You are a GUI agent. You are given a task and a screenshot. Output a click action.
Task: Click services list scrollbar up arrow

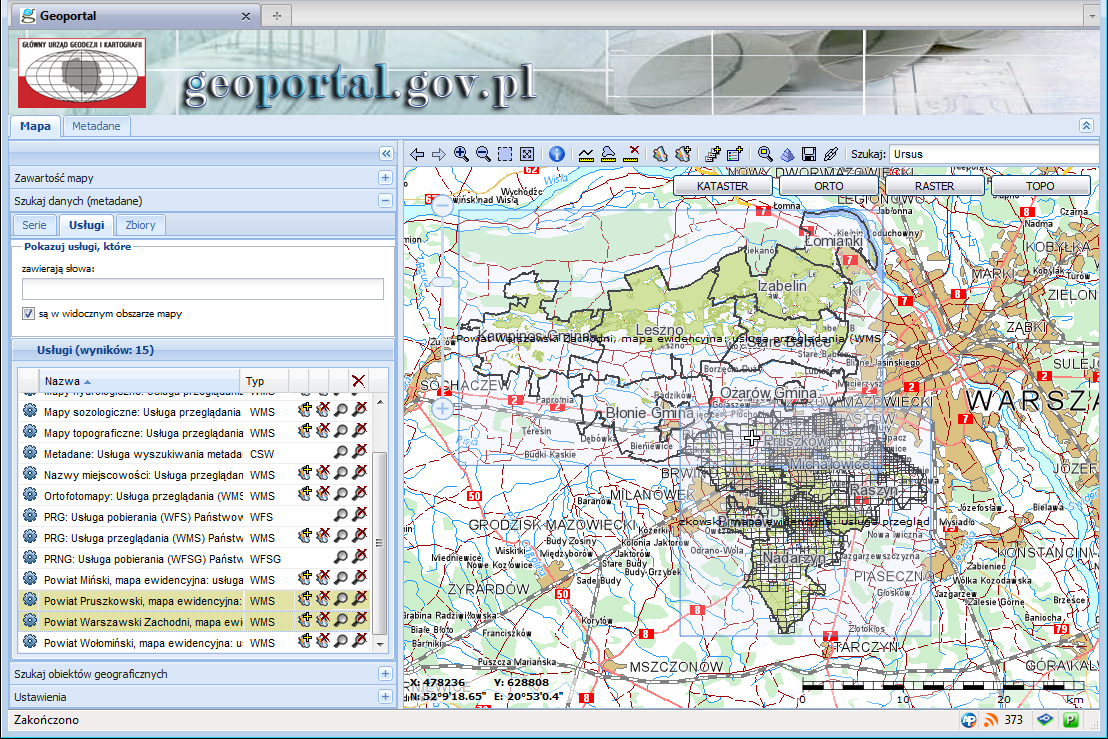click(380, 402)
